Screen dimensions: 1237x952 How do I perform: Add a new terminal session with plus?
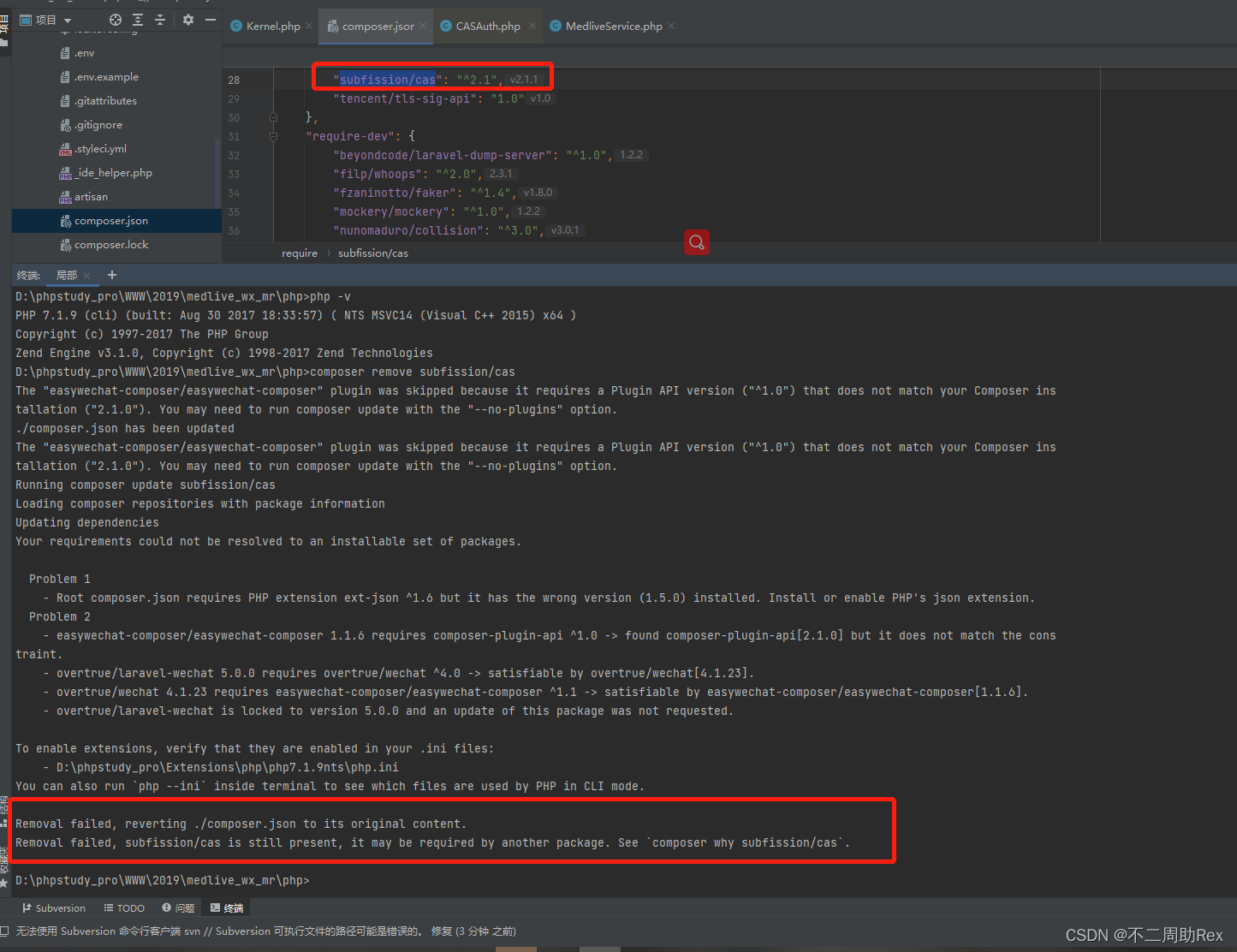coord(111,275)
